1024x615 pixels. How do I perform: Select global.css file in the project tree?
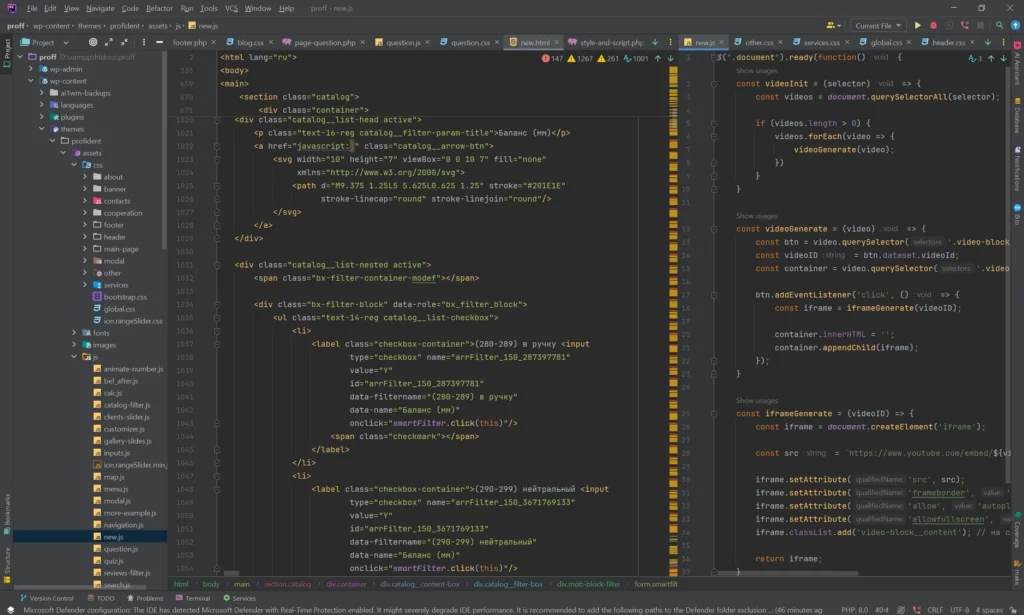(x=119, y=309)
